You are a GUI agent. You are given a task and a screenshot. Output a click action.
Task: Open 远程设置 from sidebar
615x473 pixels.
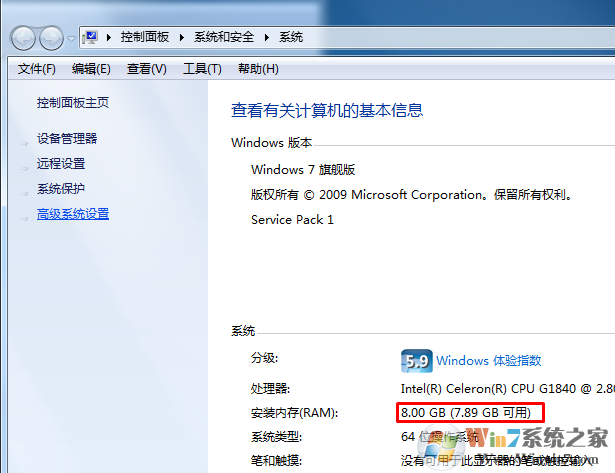(x=61, y=164)
